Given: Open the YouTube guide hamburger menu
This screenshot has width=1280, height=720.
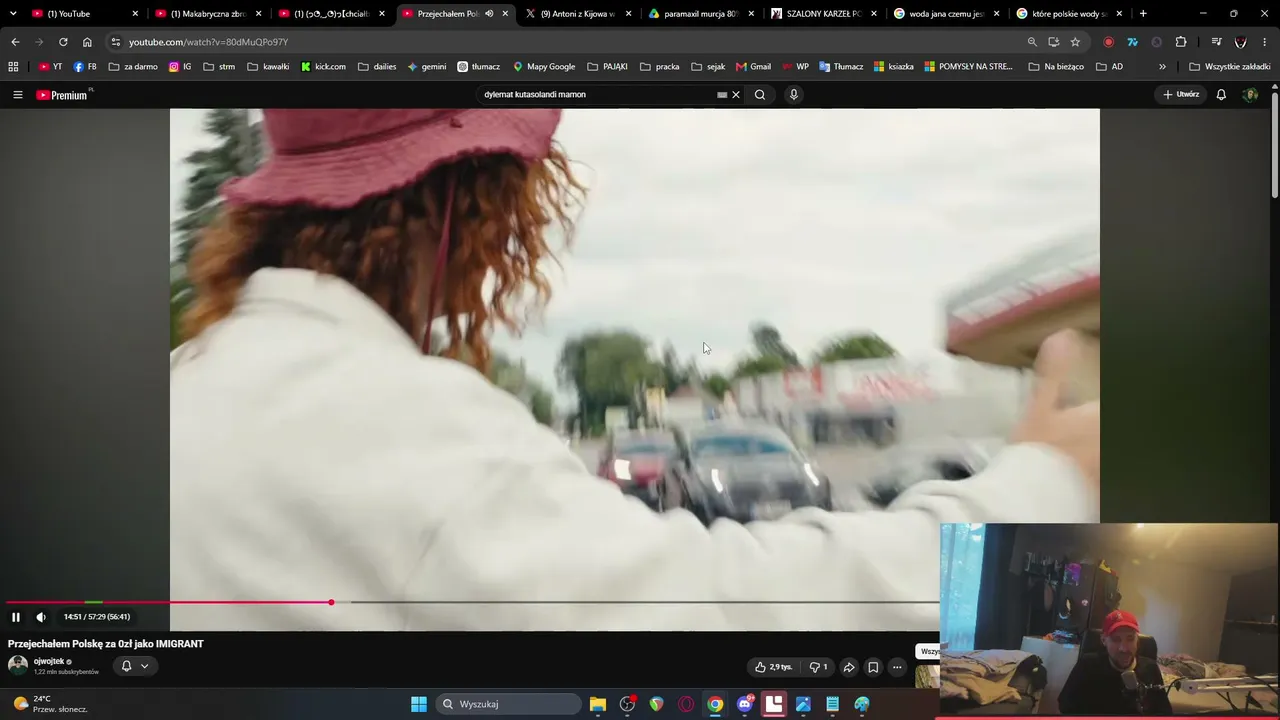Looking at the screenshot, I should pos(17,95).
